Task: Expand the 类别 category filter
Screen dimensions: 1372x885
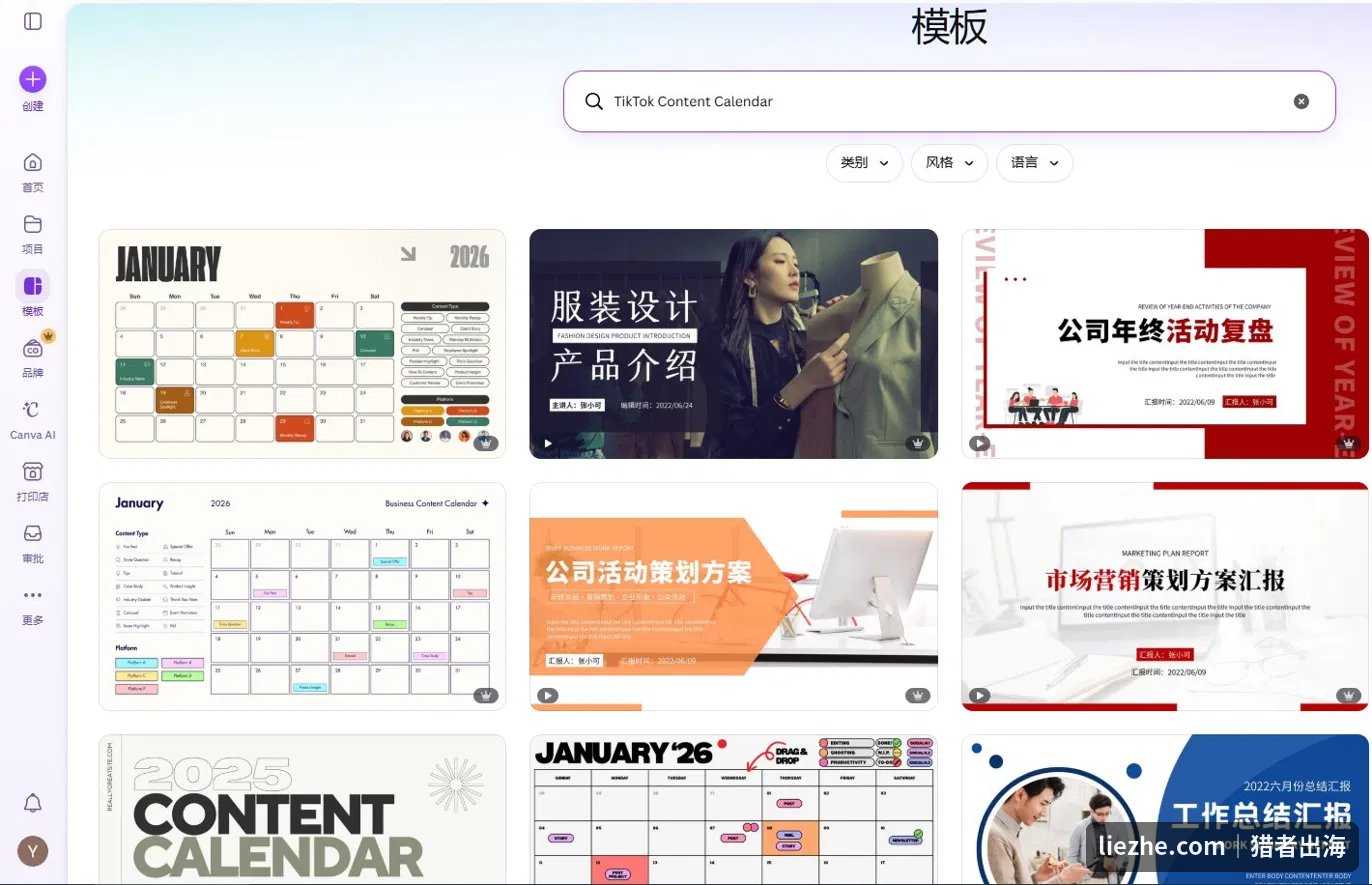Action: (864, 163)
